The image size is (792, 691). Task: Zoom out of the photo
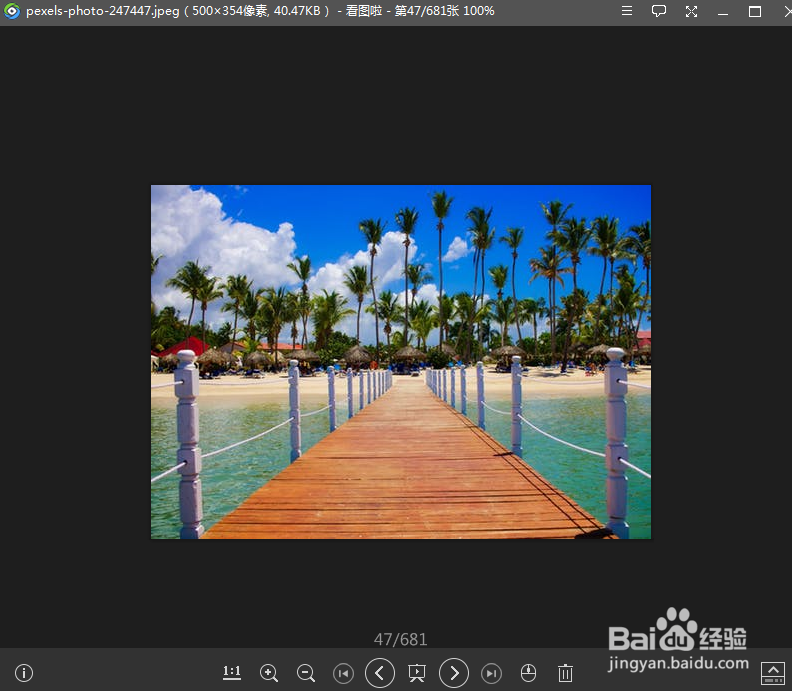[x=306, y=673]
